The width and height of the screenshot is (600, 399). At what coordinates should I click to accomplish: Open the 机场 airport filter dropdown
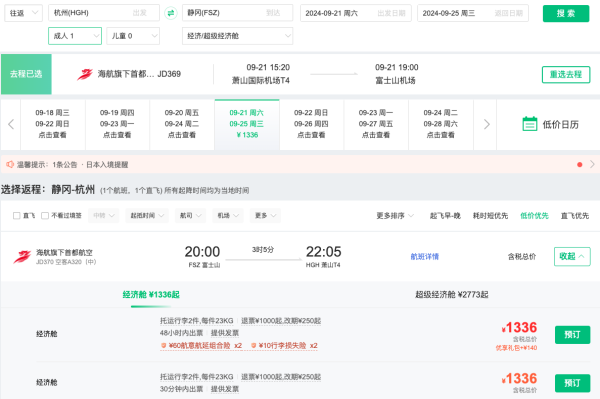228,216
